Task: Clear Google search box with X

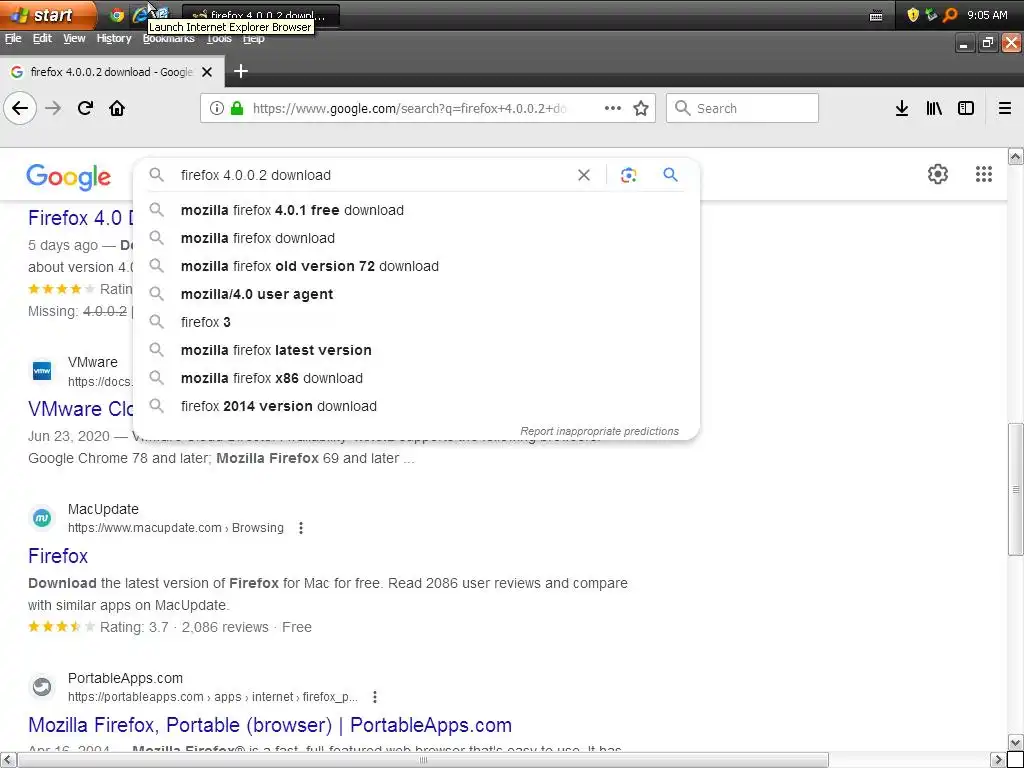Action: [x=584, y=175]
